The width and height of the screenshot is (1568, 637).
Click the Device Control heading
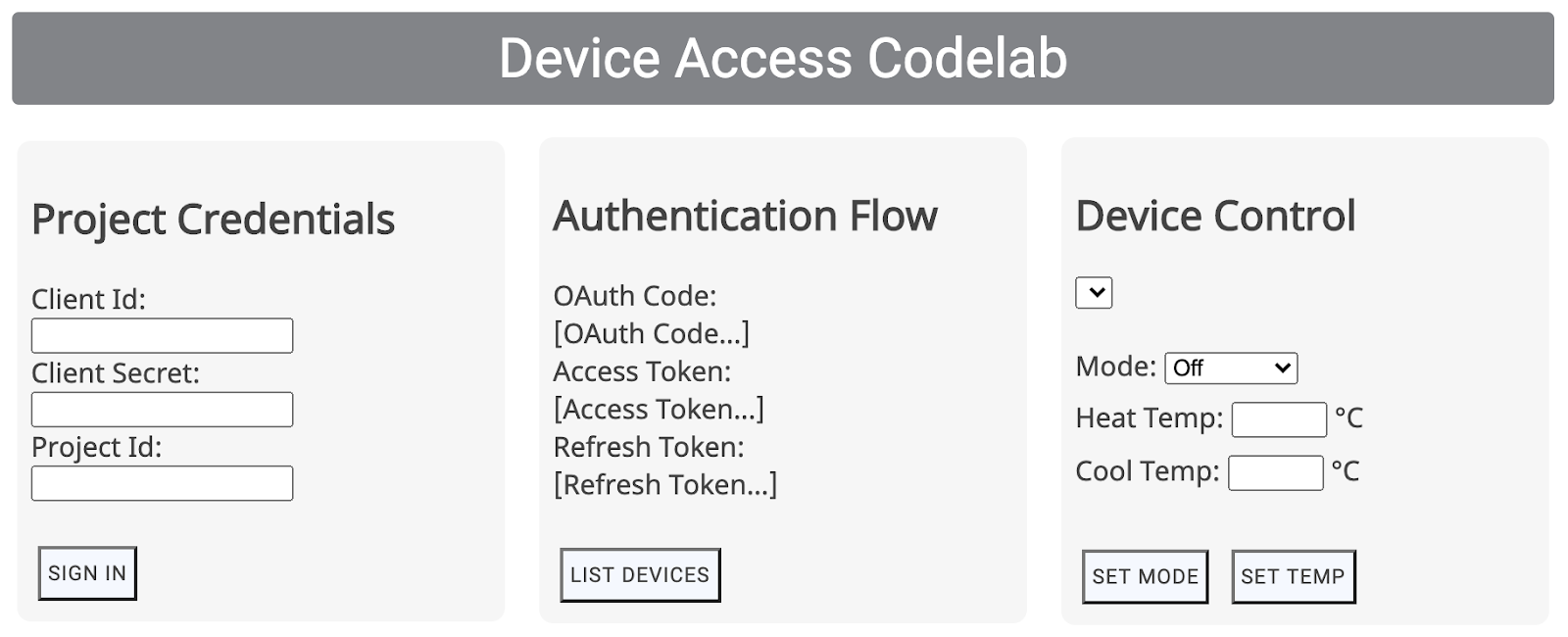pos(1215,216)
